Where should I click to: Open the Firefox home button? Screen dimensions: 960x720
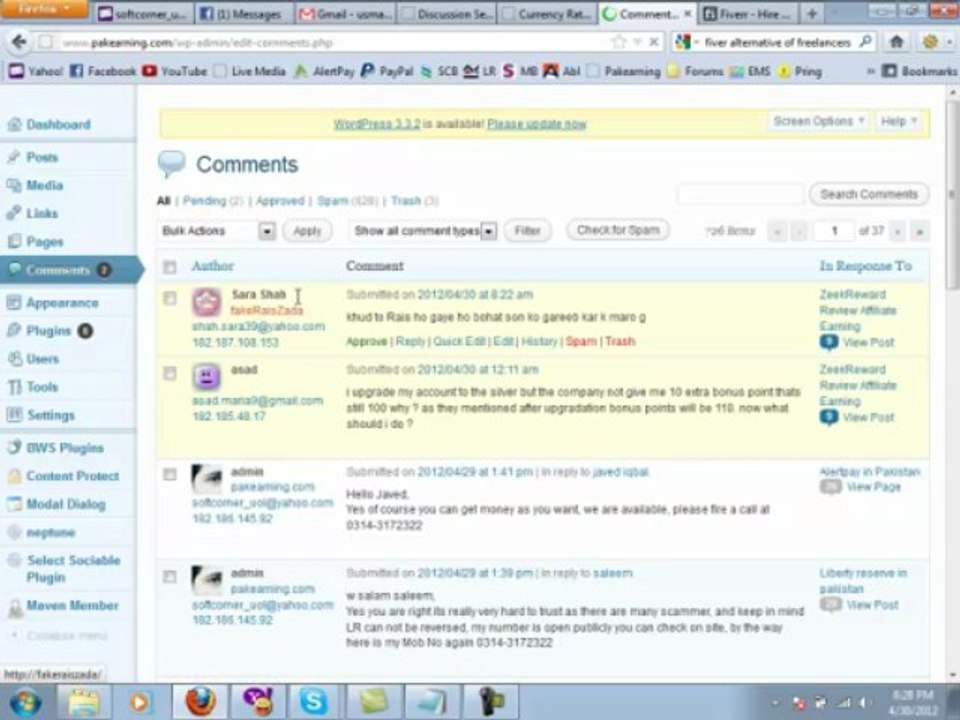click(897, 42)
